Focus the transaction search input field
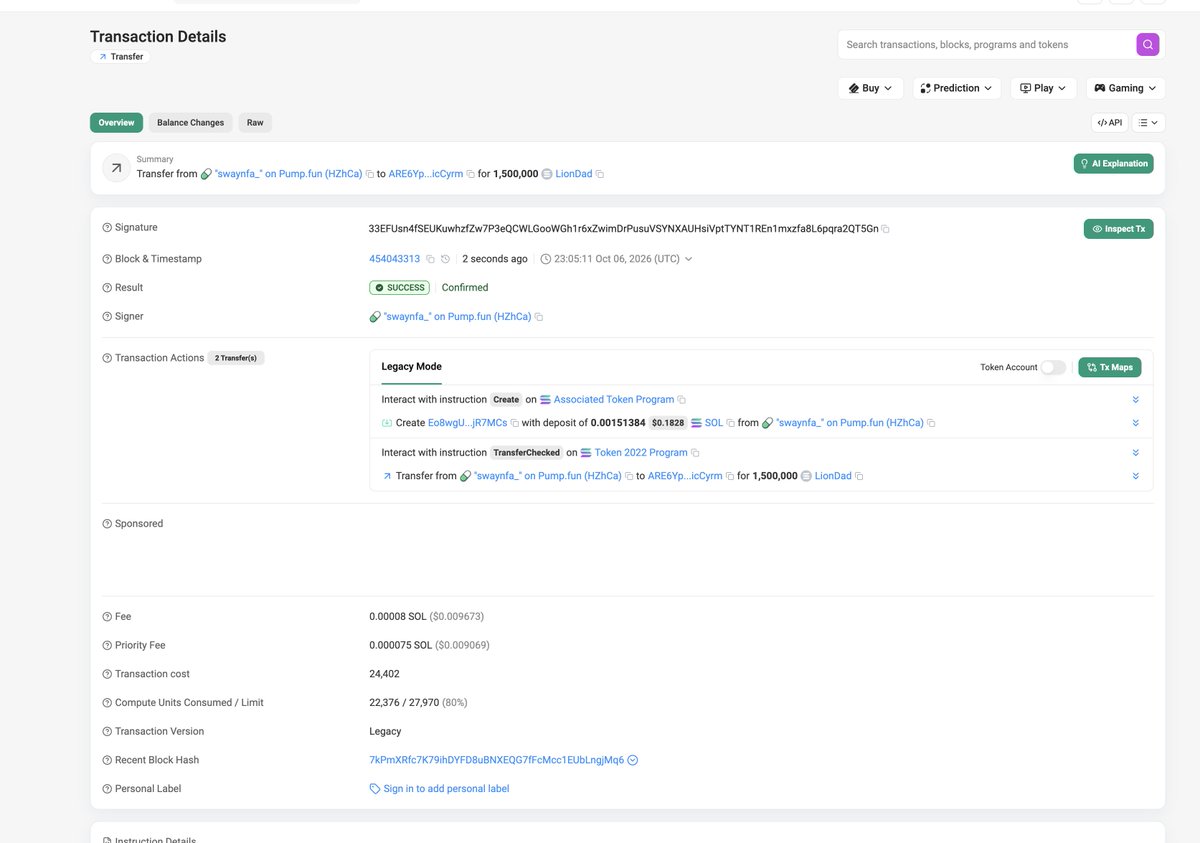Screen dimensions: 1200x843 [987, 44]
